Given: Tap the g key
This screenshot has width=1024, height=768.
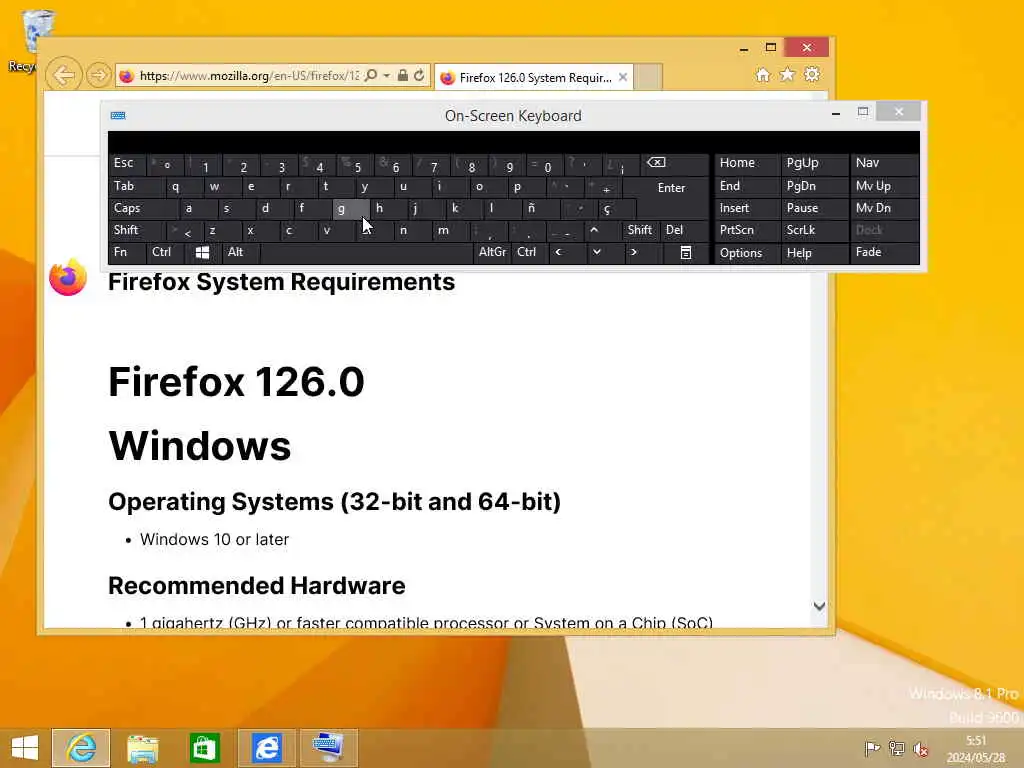Looking at the screenshot, I should click(x=351, y=208).
